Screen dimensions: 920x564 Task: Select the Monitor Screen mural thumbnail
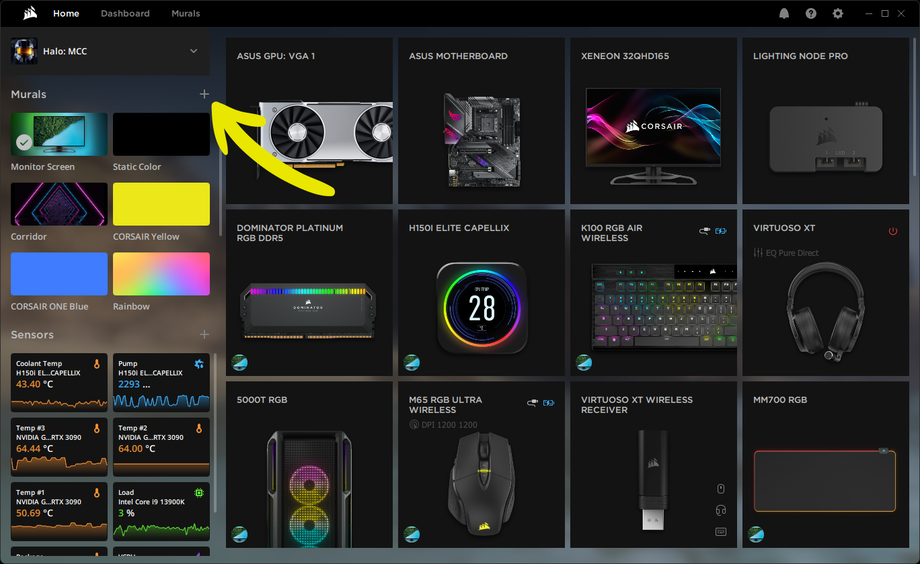click(59, 134)
